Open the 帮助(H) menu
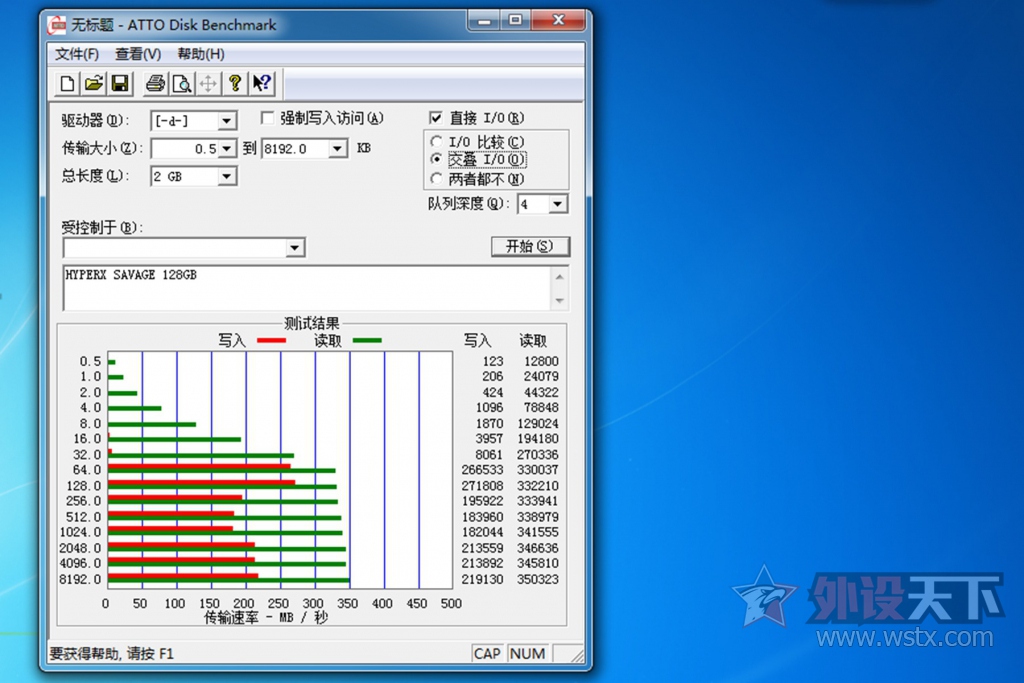The height and width of the screenshot is (683, 1024). [201, 54]
